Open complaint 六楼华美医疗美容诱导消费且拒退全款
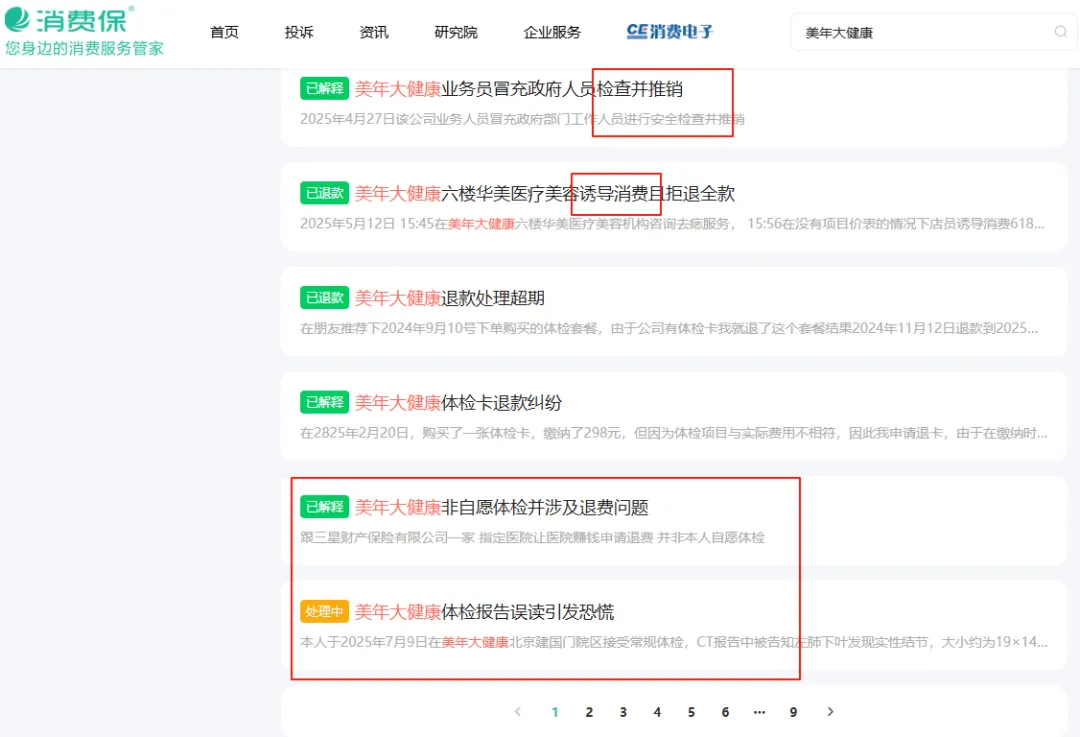Viewport: 1080px width, 737px height. coord(545,194)
